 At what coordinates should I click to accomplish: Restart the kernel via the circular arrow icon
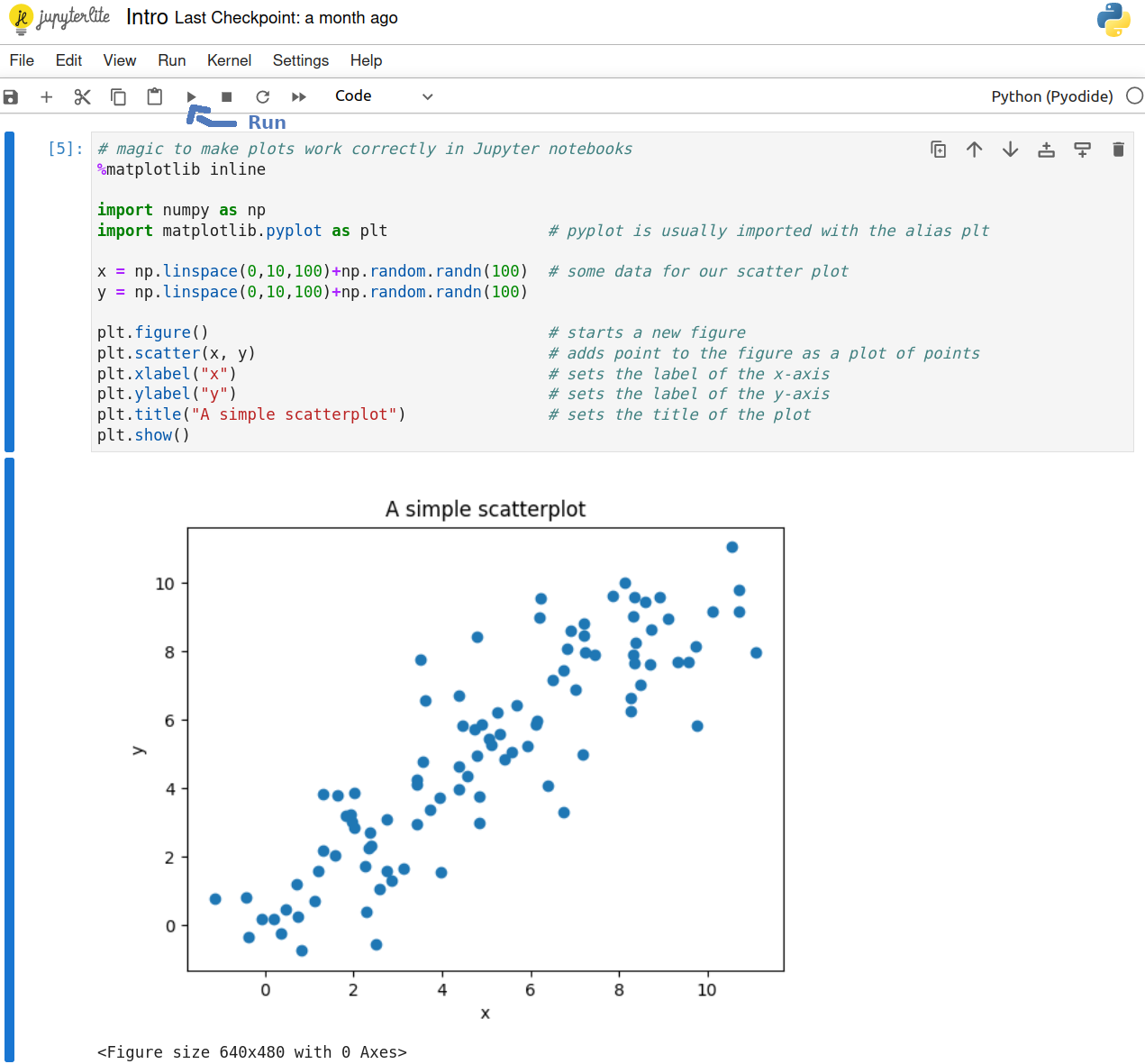262,96
